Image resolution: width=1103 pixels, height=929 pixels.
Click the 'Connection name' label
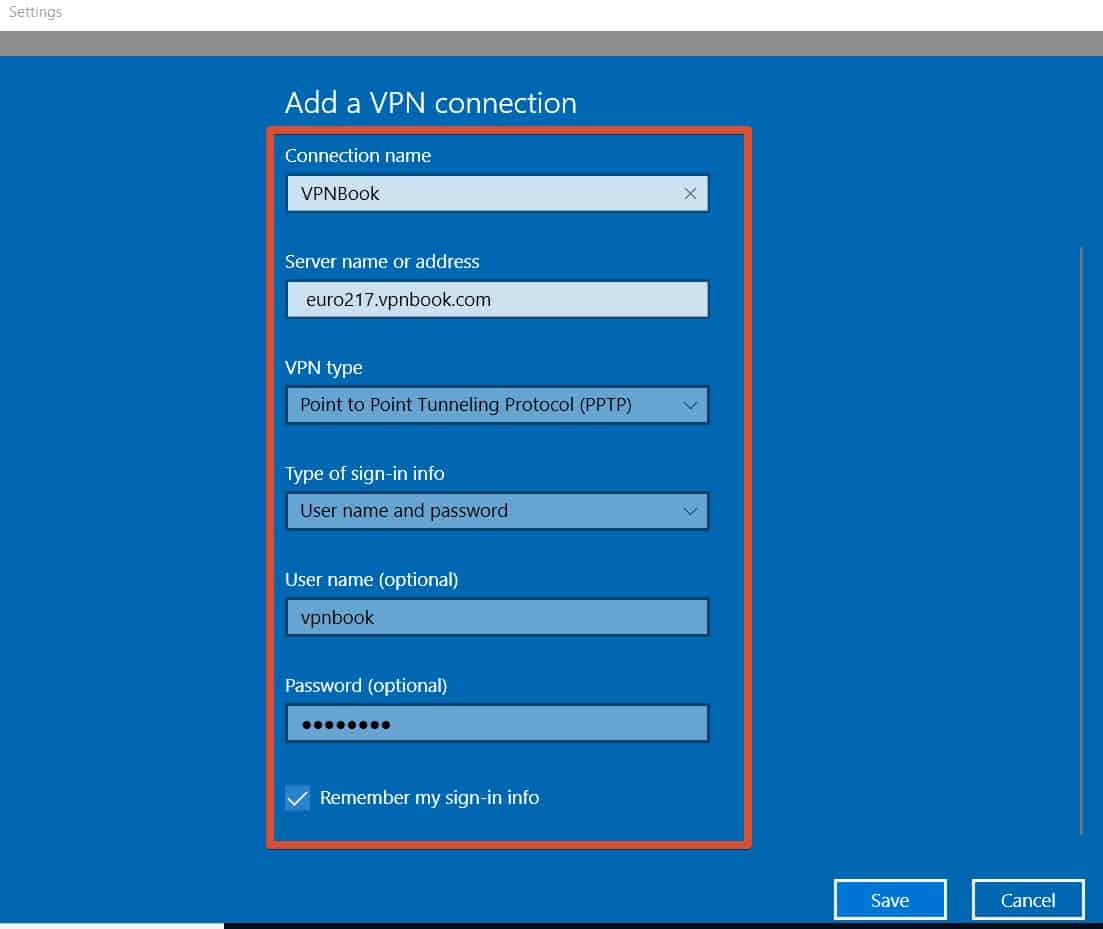point(357,155)
